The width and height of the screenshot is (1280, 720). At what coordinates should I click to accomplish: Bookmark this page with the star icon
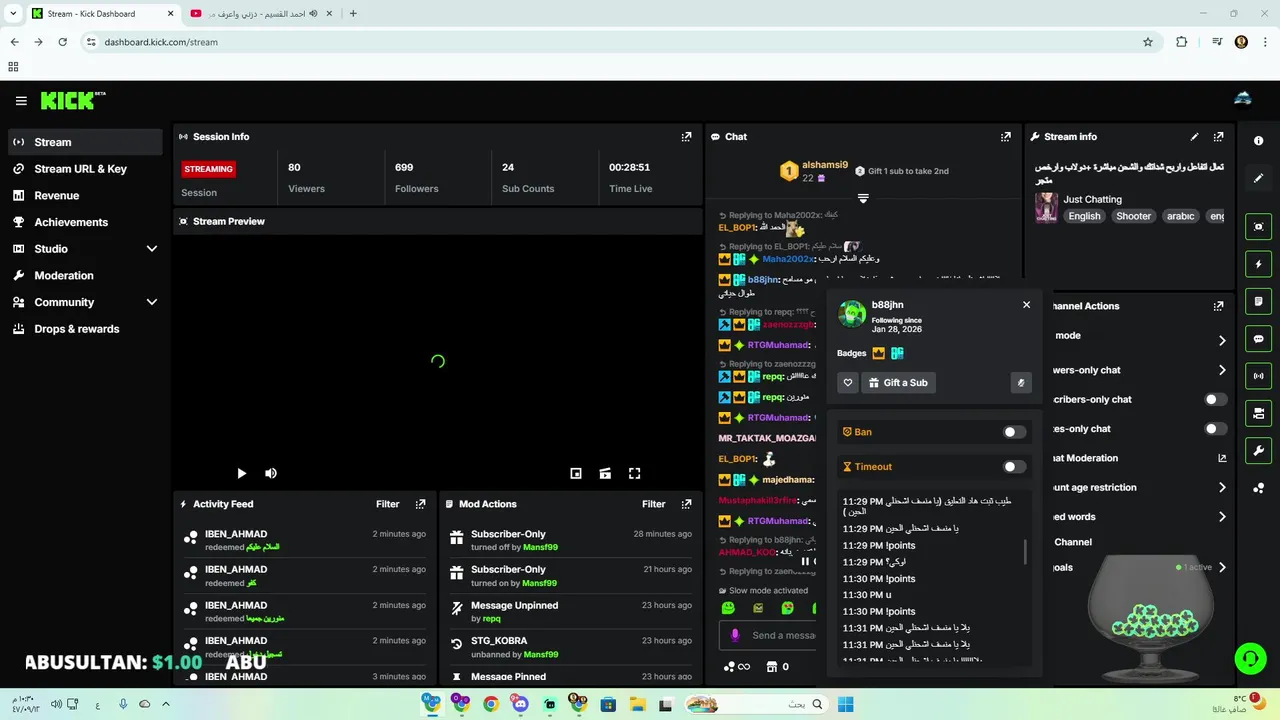tap(1148, 42)
